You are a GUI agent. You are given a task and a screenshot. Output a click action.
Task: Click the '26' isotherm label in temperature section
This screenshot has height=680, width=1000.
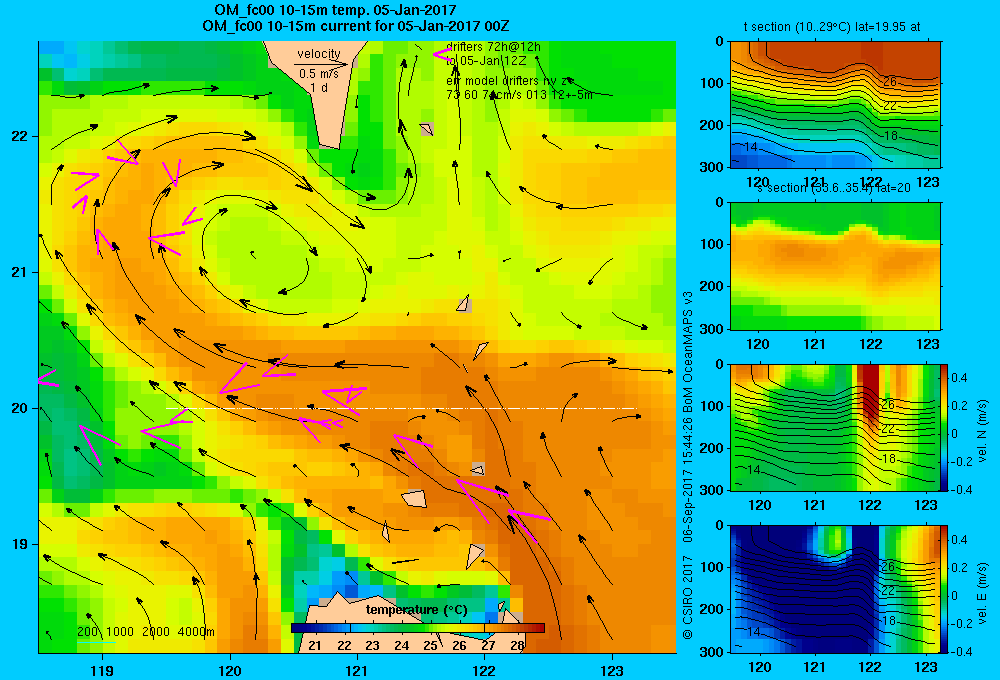click(890, 82)
